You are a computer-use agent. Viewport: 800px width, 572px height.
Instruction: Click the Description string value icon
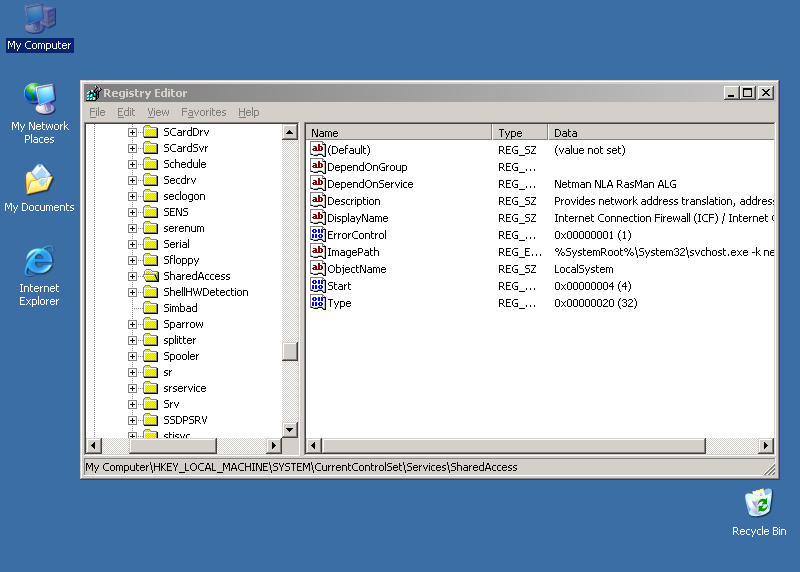(x=317, y=201)
